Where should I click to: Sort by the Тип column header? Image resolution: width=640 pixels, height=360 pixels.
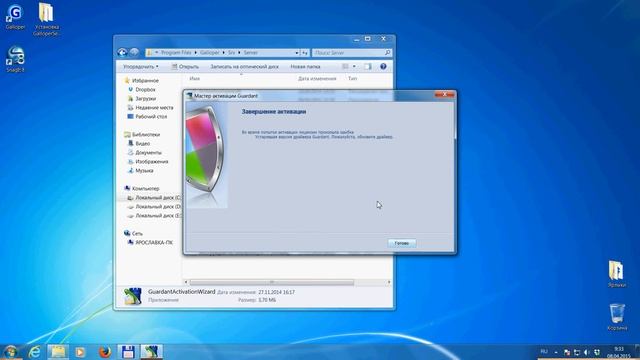(353, 78)
